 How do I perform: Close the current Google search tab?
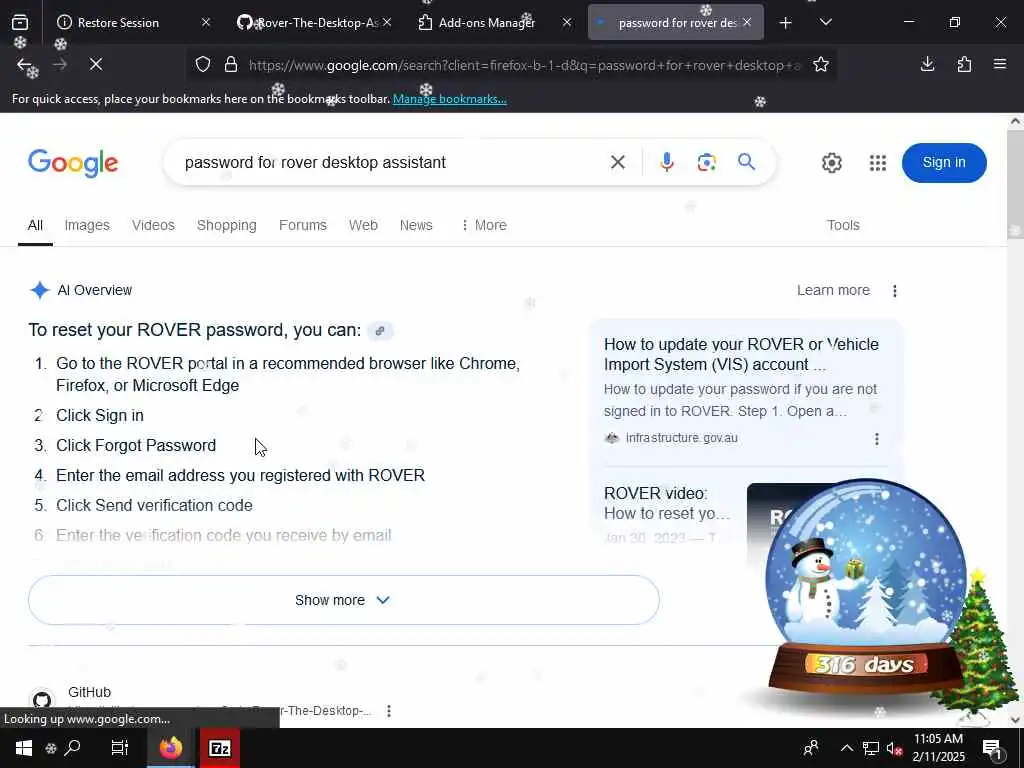point(747,22)
